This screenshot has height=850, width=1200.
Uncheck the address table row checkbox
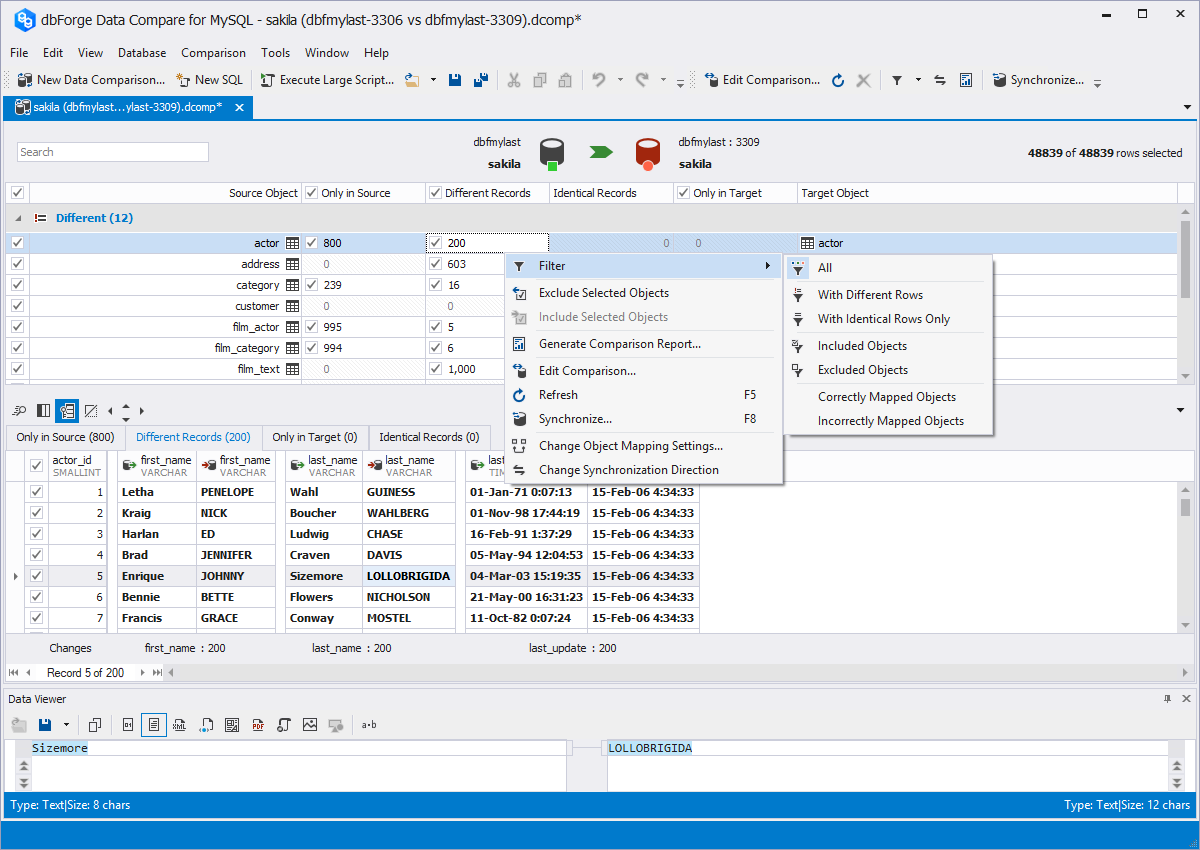[17, 264]
